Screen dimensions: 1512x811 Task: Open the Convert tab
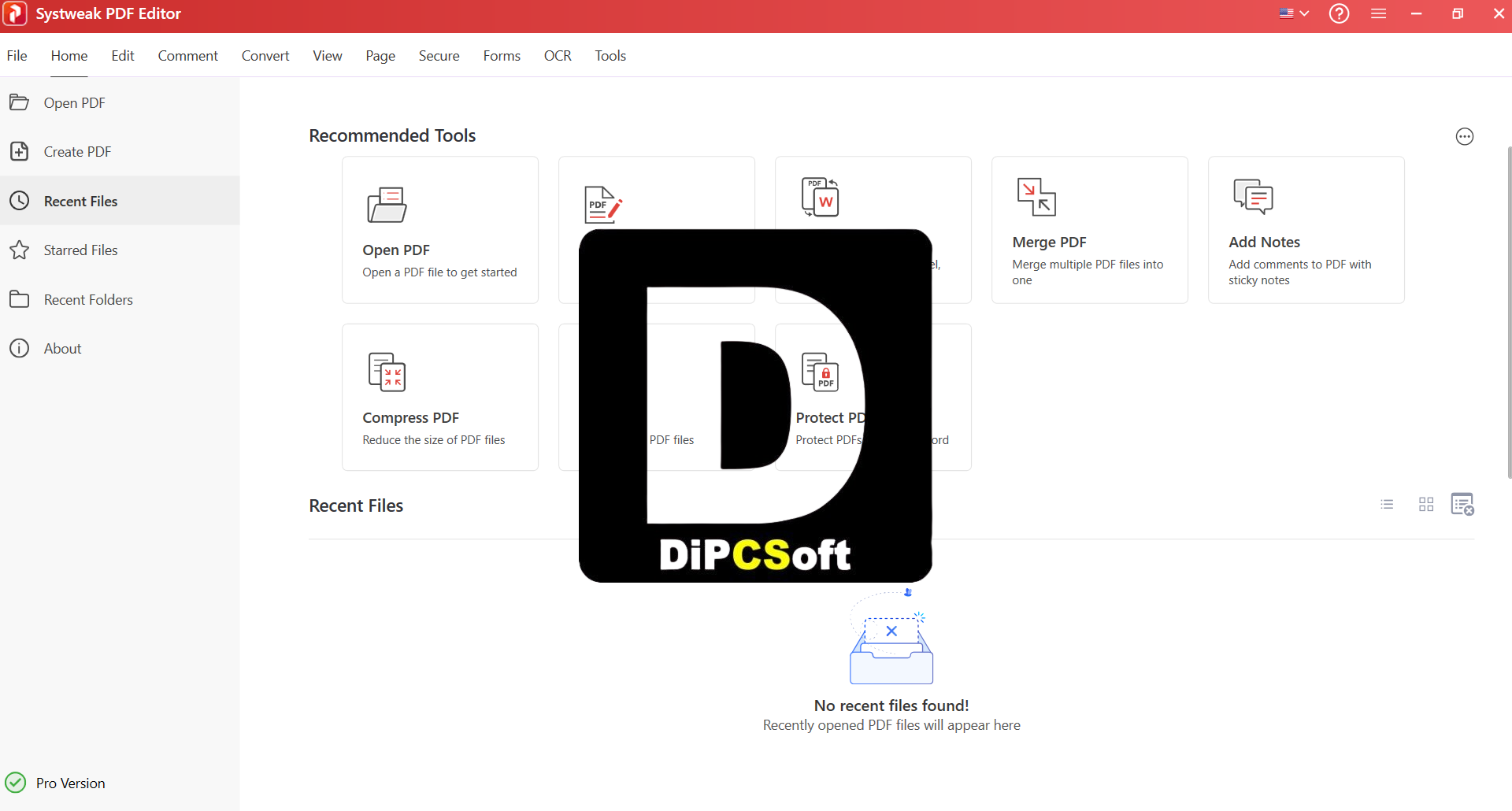(265, 56)
